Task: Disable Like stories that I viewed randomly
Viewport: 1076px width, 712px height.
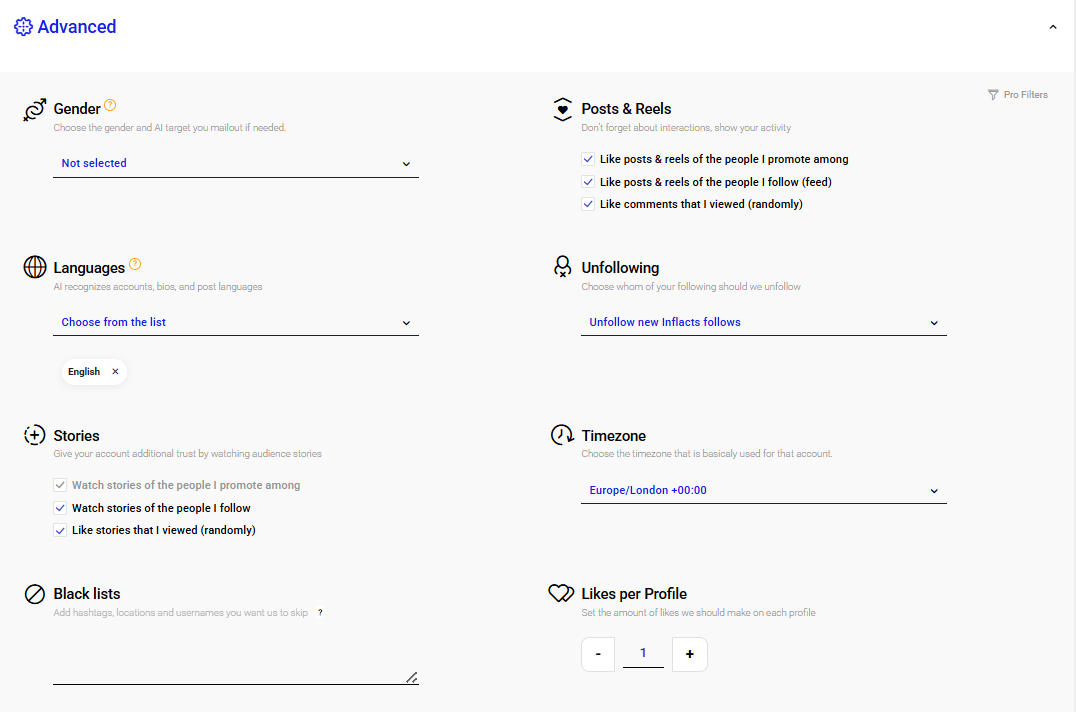Action: 60,530
